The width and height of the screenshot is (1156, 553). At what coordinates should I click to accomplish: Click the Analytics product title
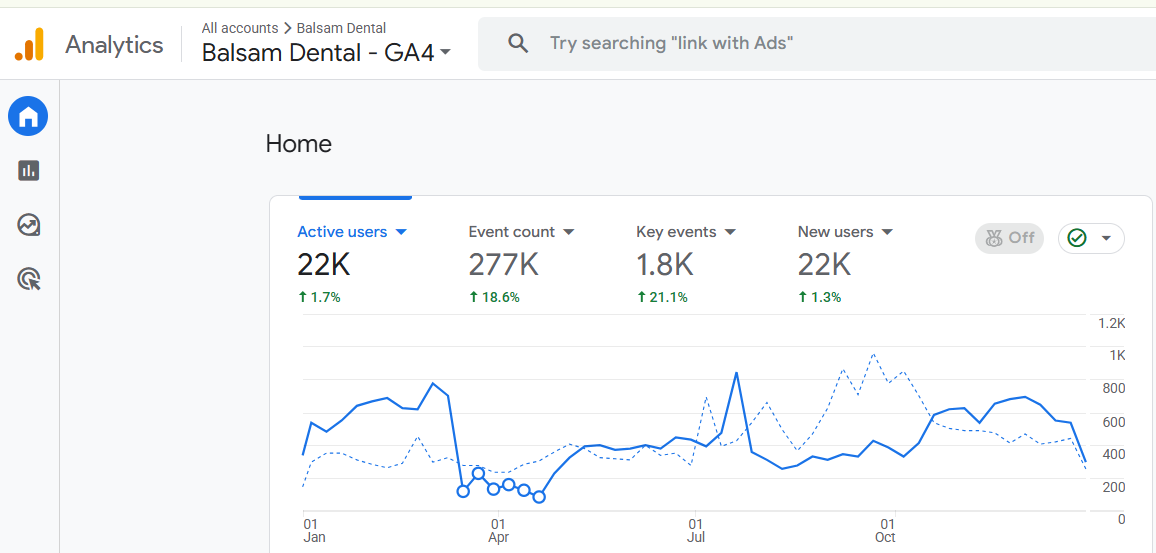pos(114,45)
